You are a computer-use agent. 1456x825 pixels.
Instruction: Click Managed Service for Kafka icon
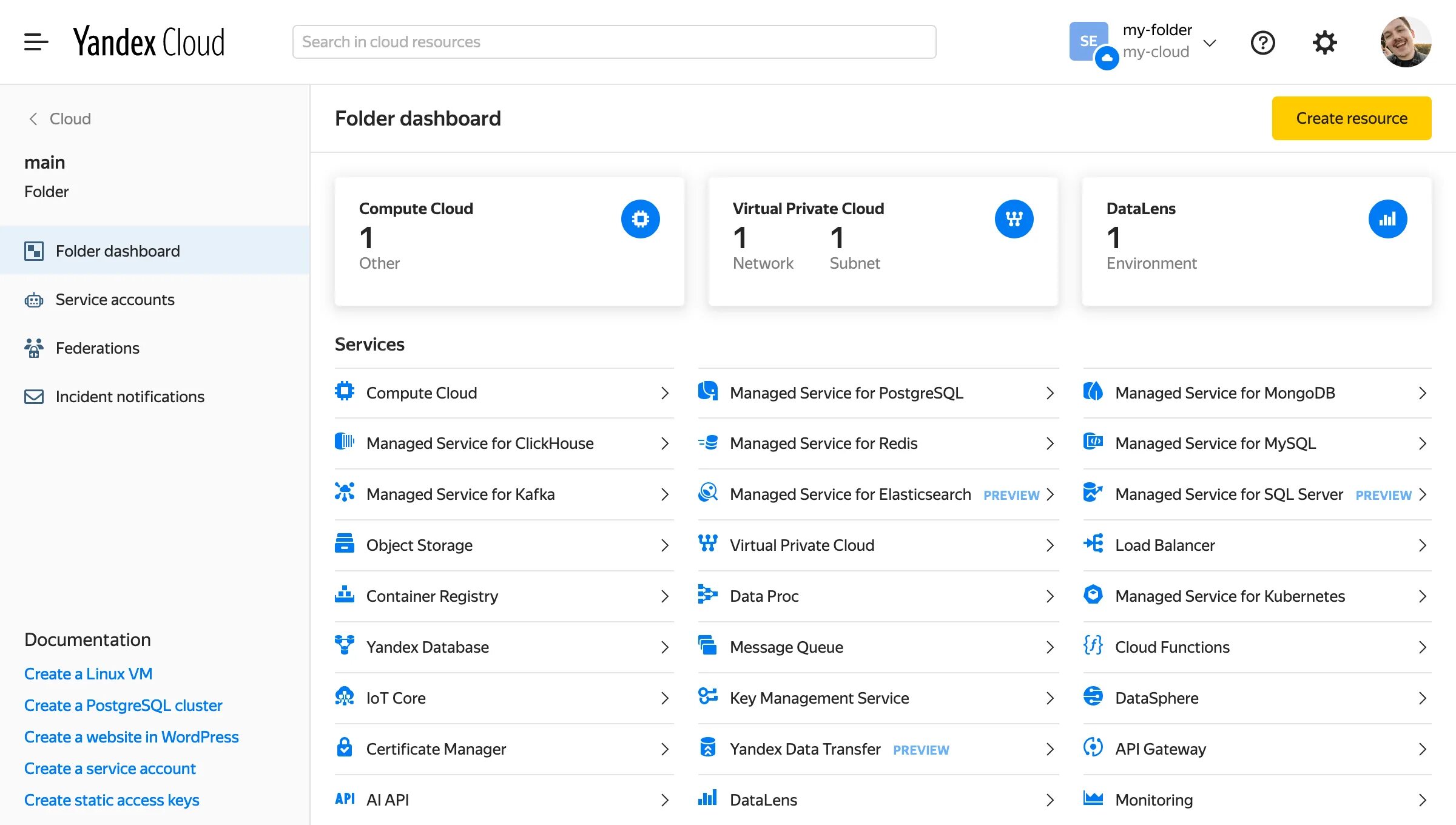click(x=345, y=492)
